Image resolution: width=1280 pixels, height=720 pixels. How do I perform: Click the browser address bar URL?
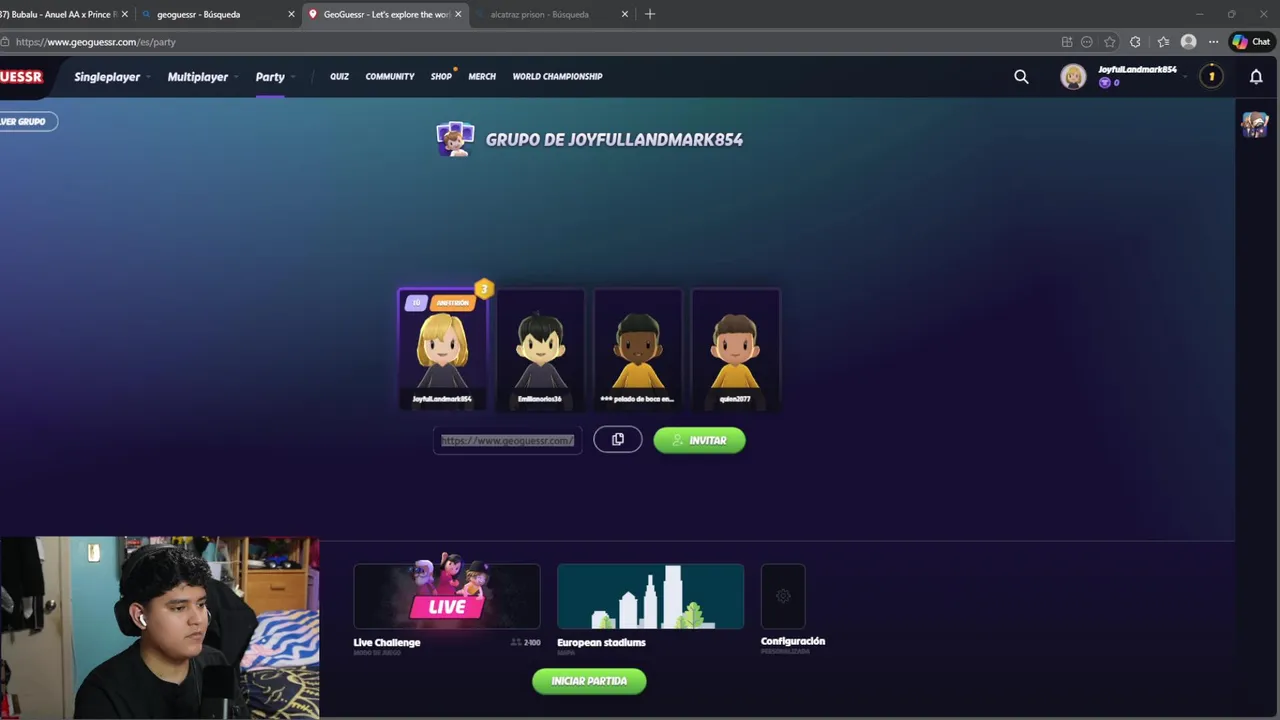point(96,42)
